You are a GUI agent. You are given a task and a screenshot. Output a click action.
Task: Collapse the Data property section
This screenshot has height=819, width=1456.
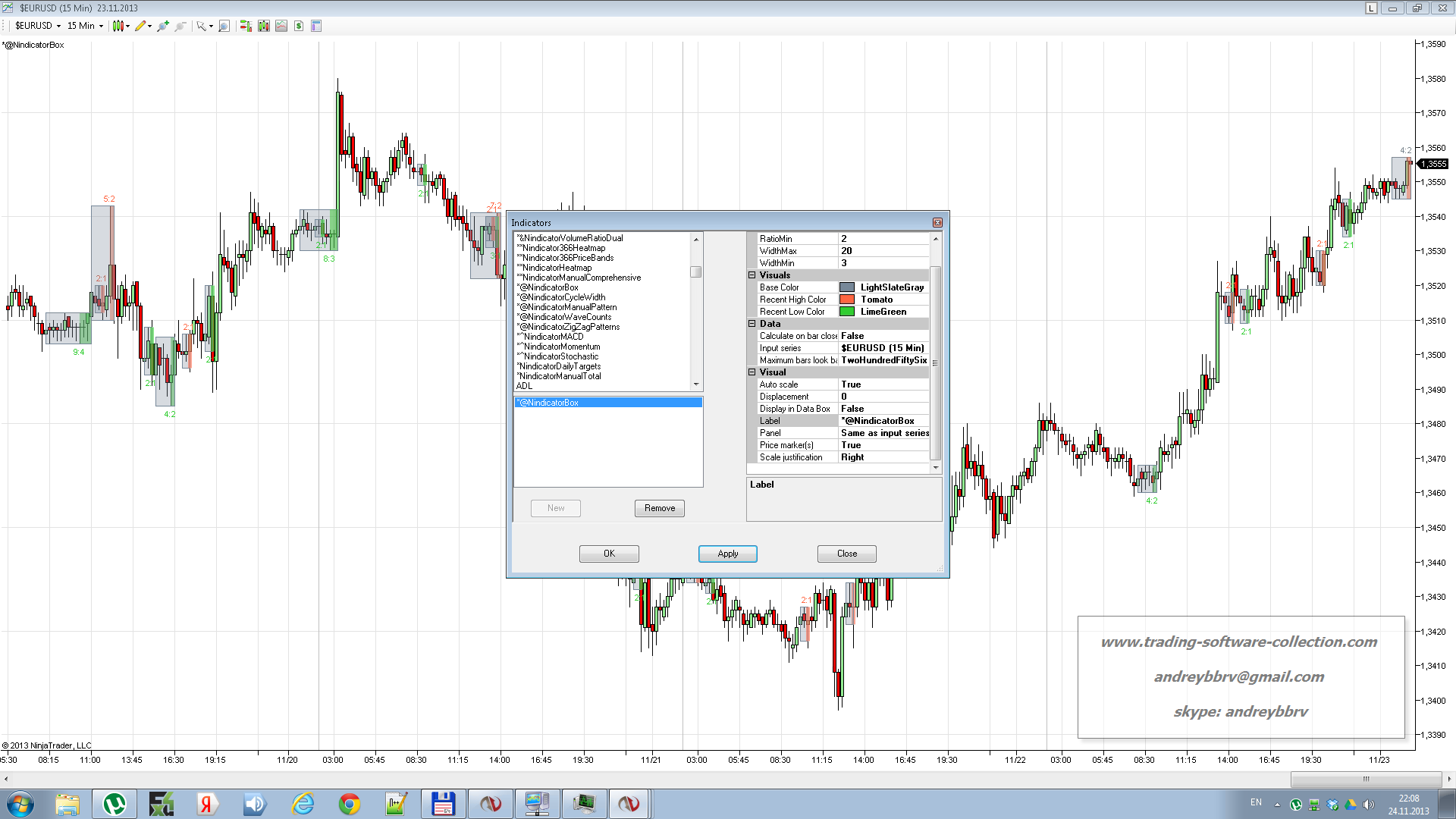752,324
